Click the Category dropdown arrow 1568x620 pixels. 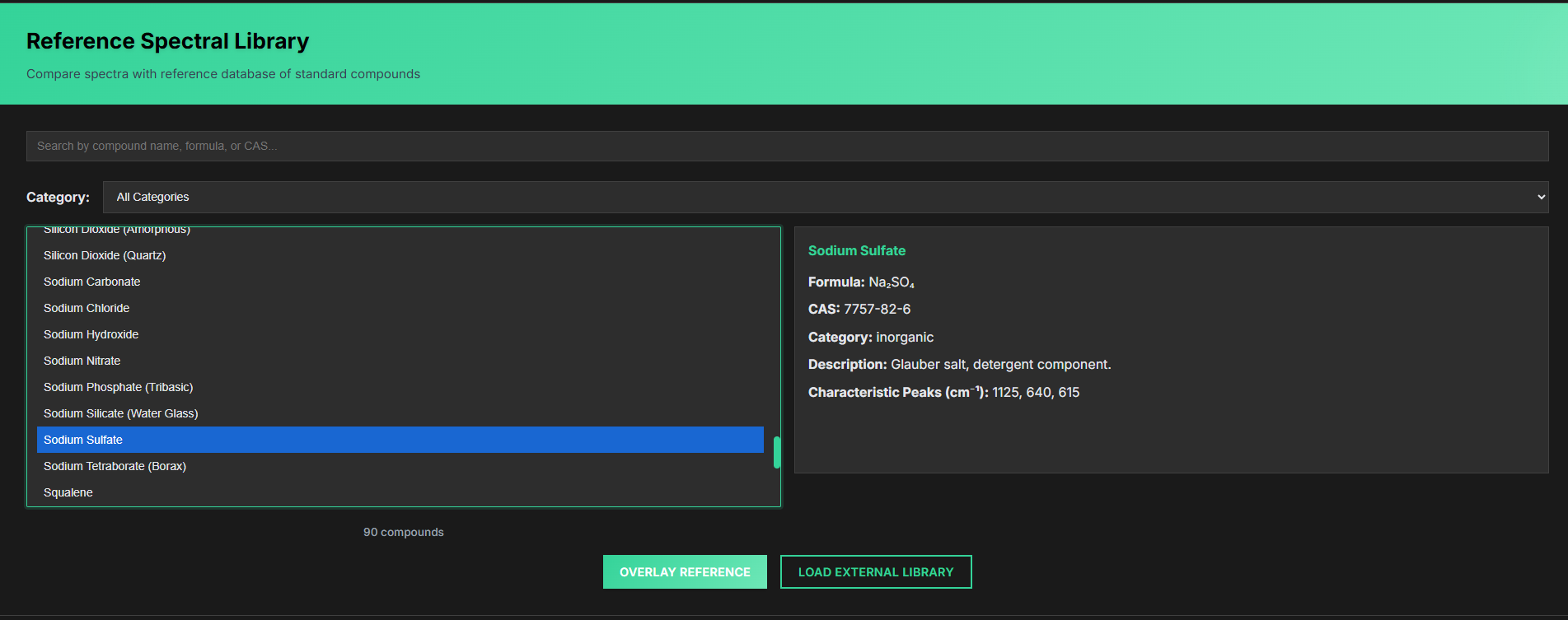coord(1540,197)
